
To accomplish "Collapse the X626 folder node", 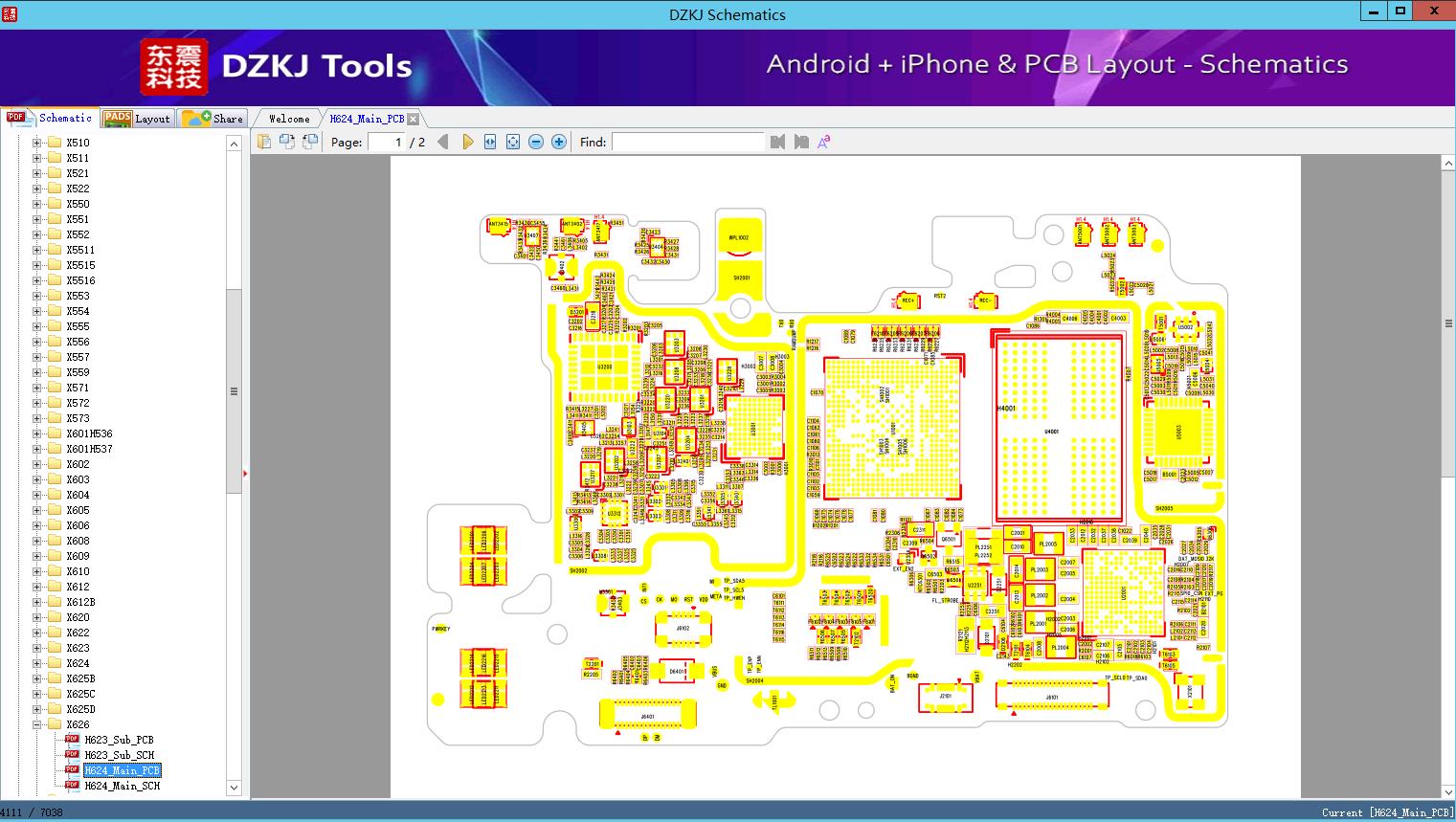I will tap(37, 724).
